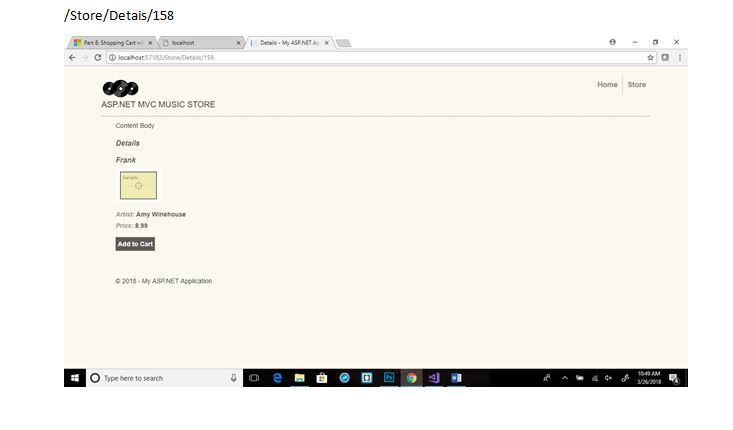733x430 pixels.
Task: Open the Windows Start menu
Action: 75,378
